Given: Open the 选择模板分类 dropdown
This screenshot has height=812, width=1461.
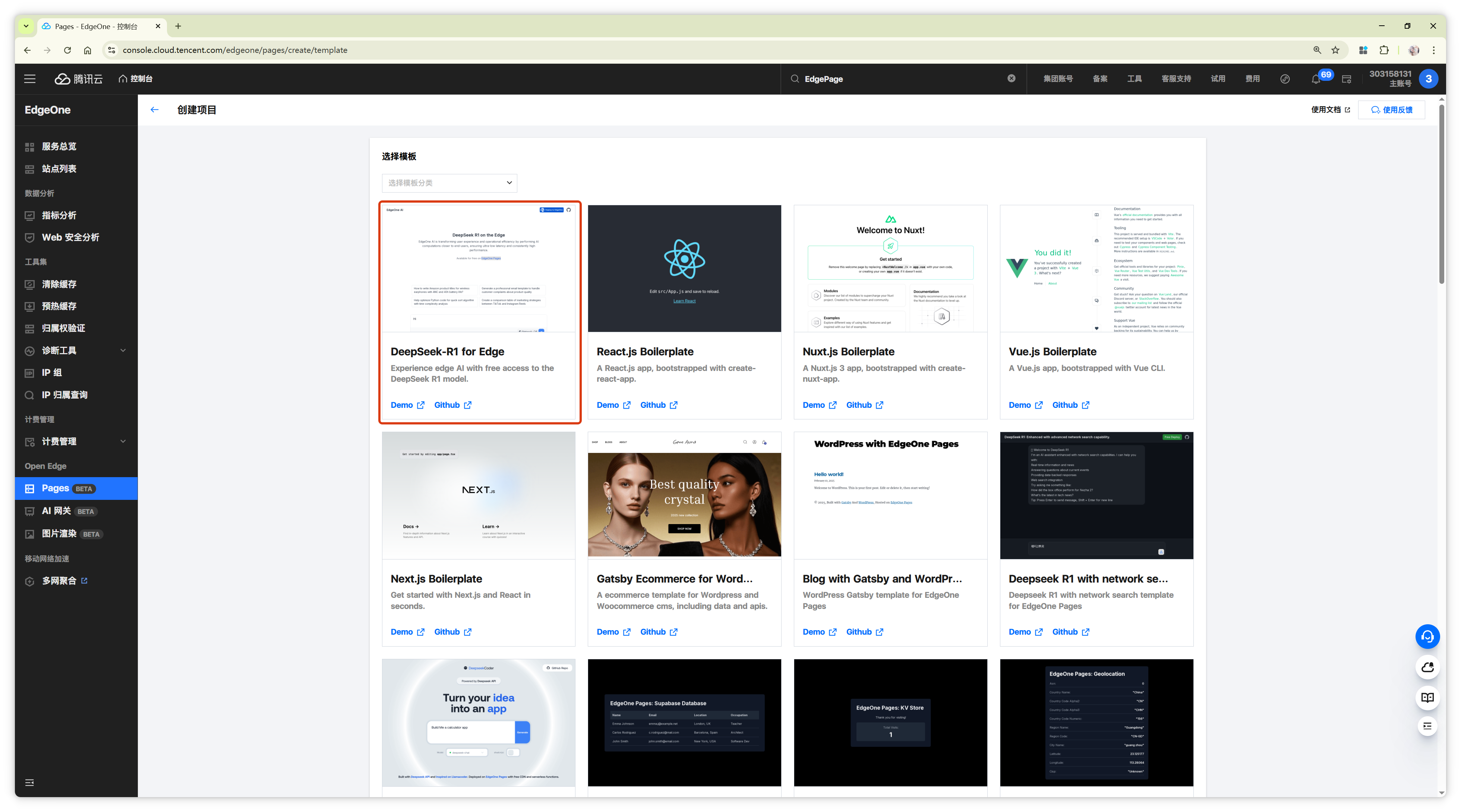Looking at the screenshot, I should point(449,183).
